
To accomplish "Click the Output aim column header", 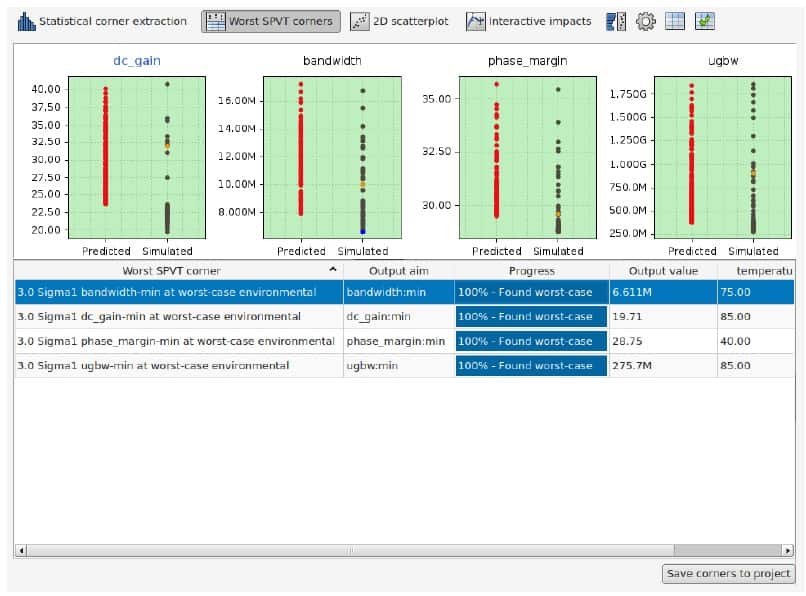I will click(398, 270).
